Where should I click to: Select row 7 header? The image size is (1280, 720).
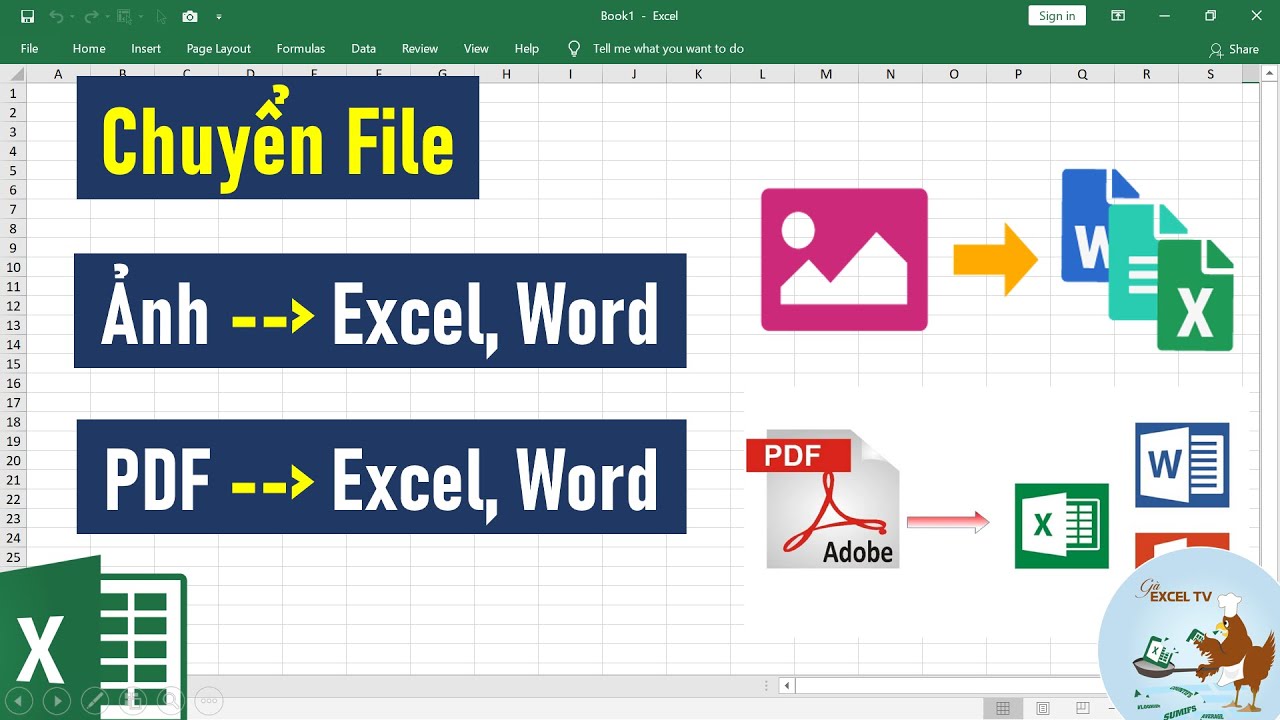click(13, 209)
